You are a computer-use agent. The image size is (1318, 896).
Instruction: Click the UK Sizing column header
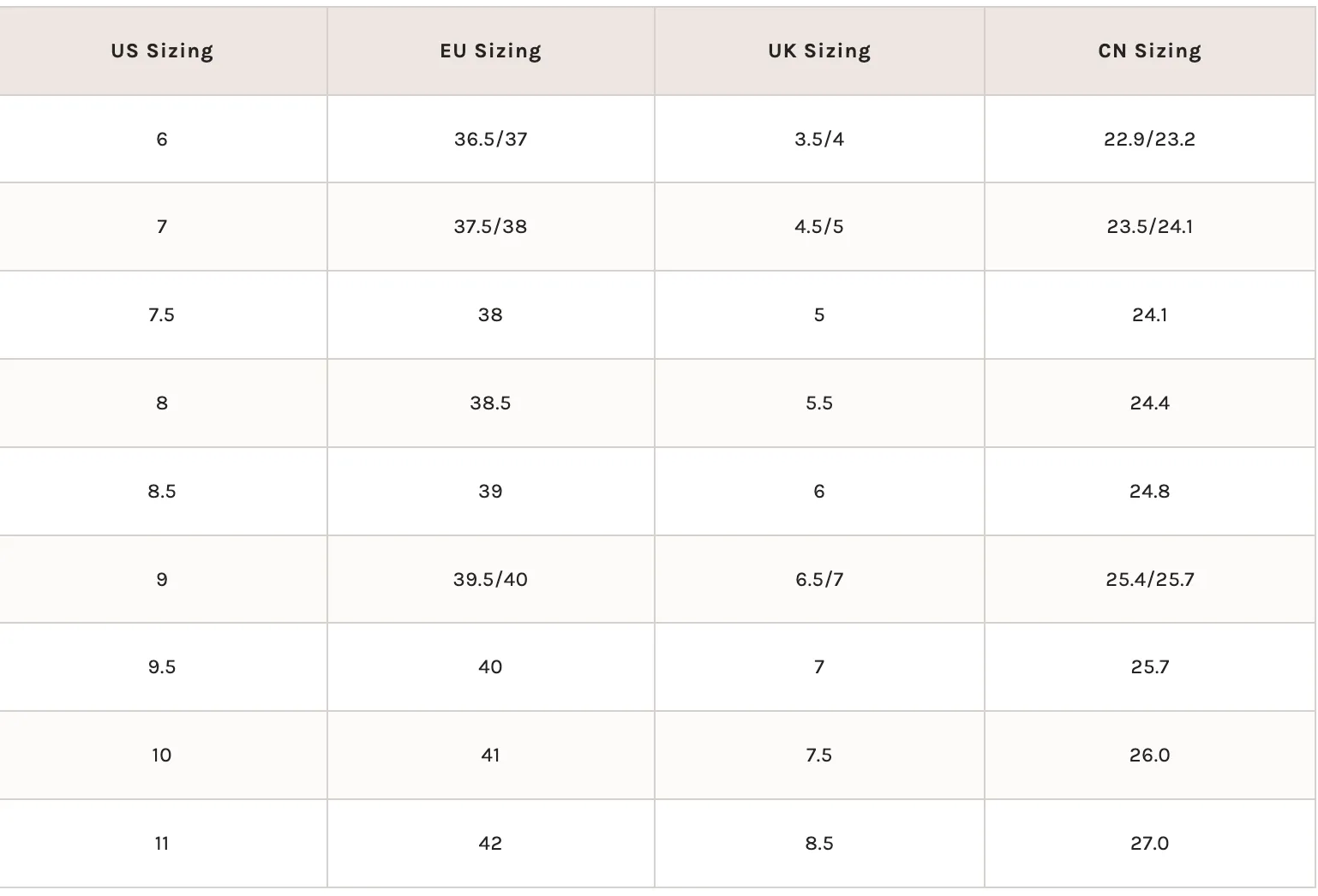pos(820,51)
